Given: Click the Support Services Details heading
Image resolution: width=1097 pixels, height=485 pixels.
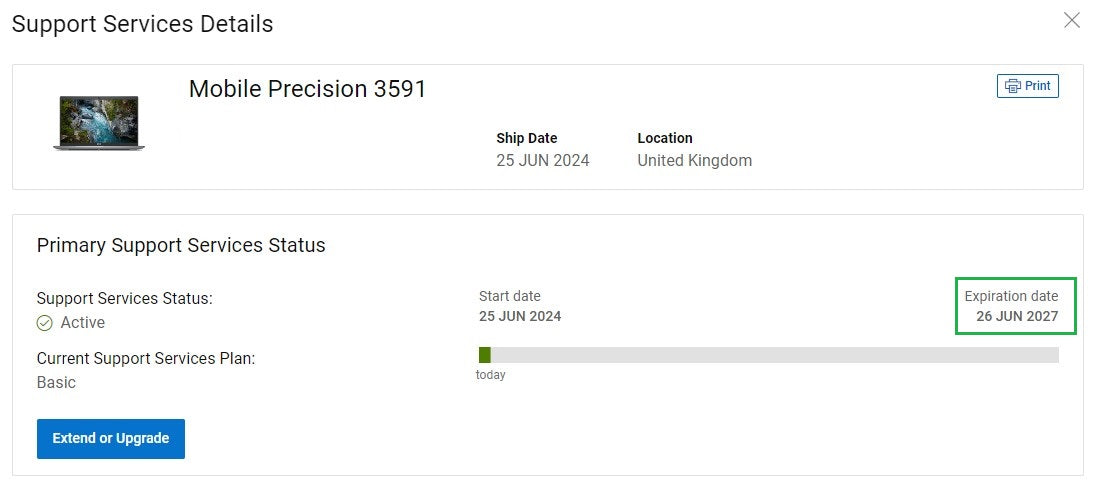Looking at the screenshot, I should pos(142,24).
